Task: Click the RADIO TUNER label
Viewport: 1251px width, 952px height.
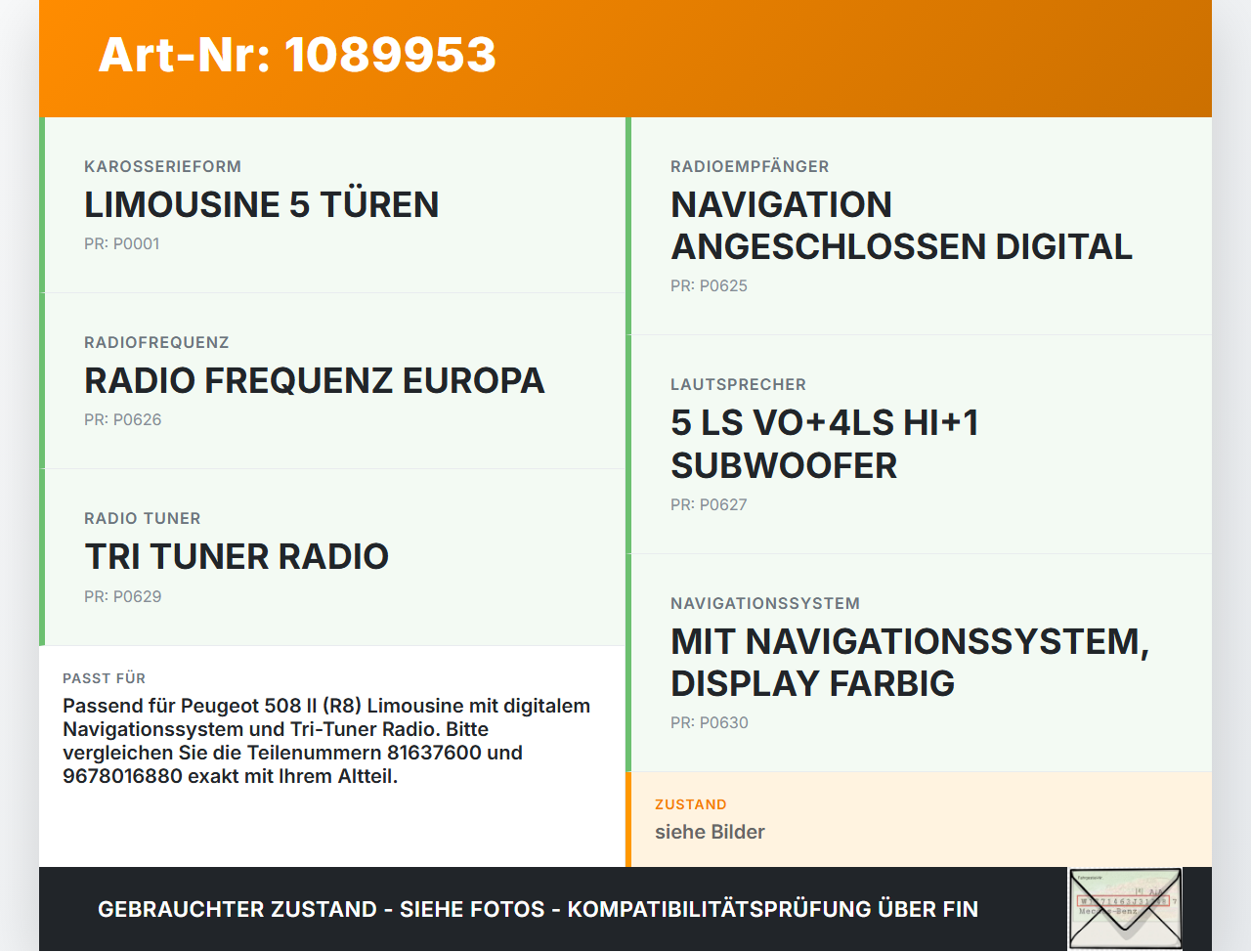Action: [142, 519]
